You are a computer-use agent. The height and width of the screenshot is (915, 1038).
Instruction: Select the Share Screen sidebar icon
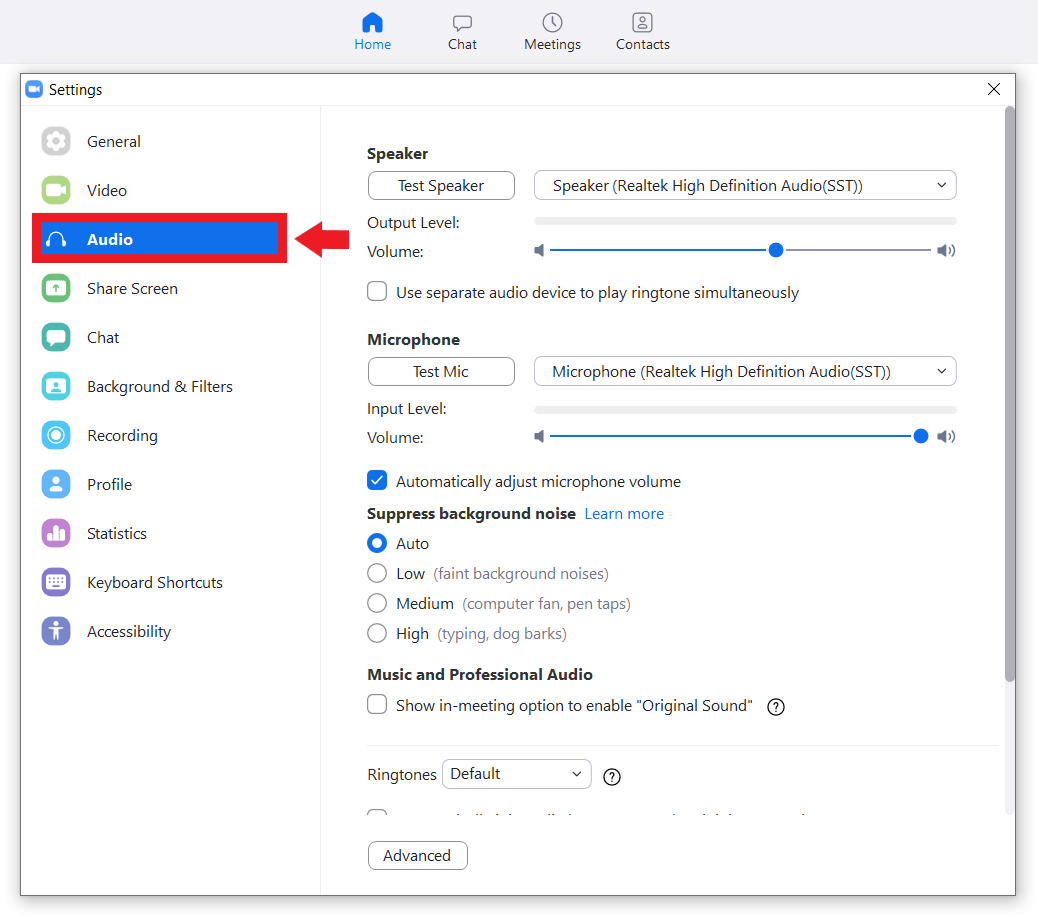point(56,288)
